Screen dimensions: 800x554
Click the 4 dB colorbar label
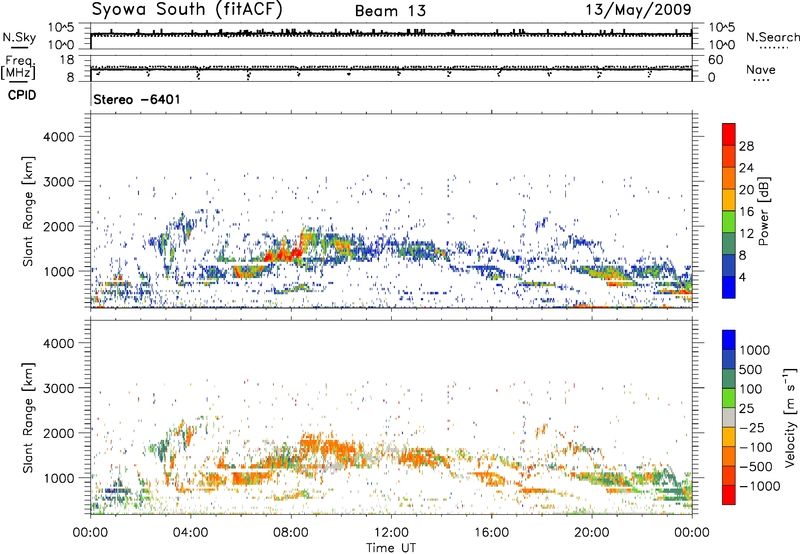tap(742, 277)
